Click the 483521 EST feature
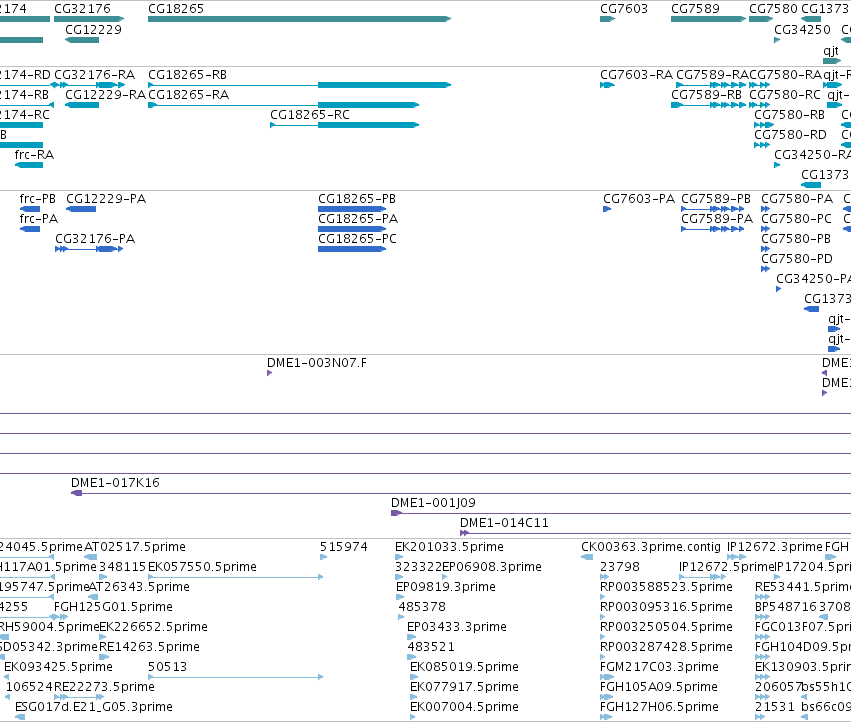Screen dimensions: 851x722 [411, 657]
